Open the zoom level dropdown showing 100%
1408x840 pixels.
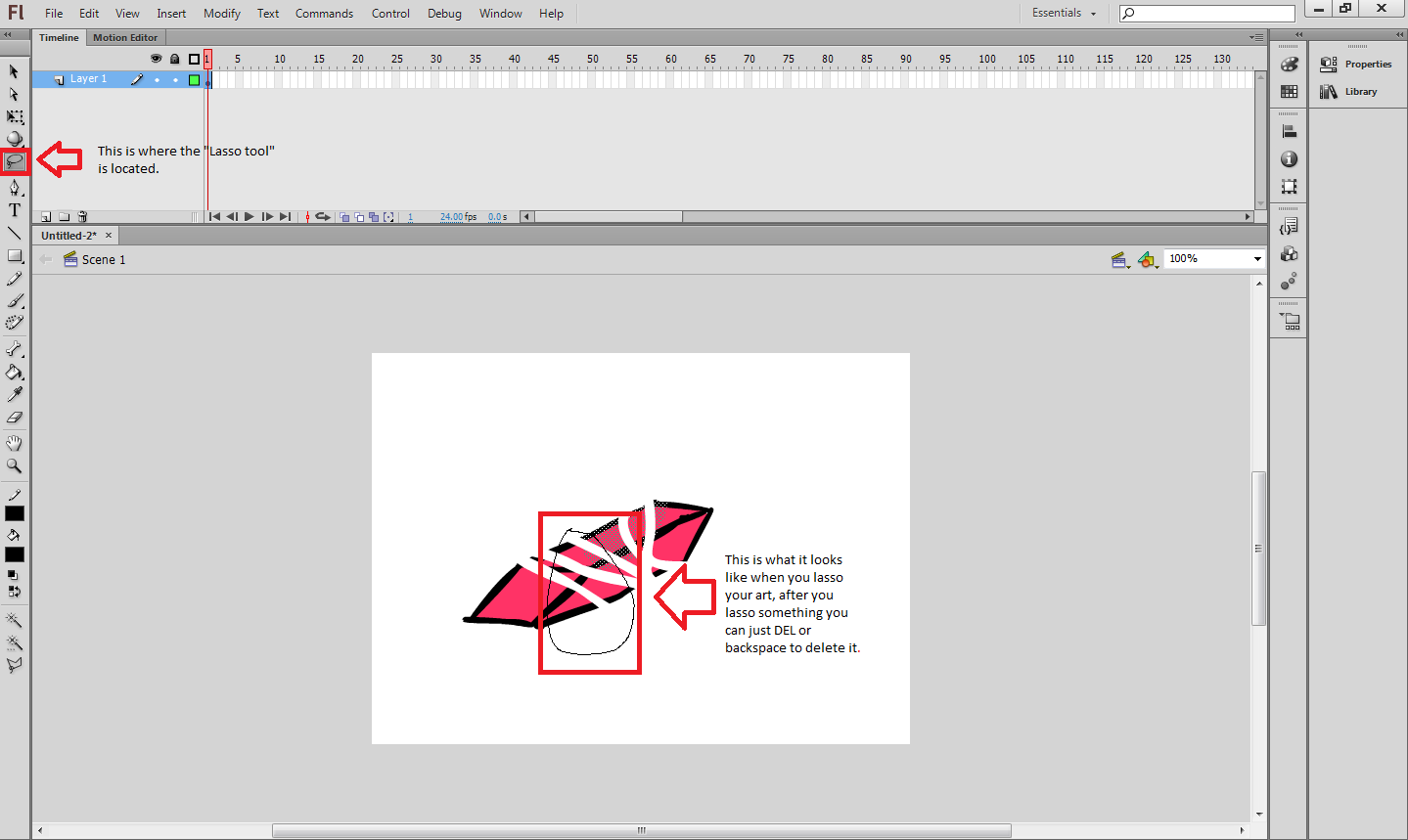pyautogui.click(x=1256, y=258)
